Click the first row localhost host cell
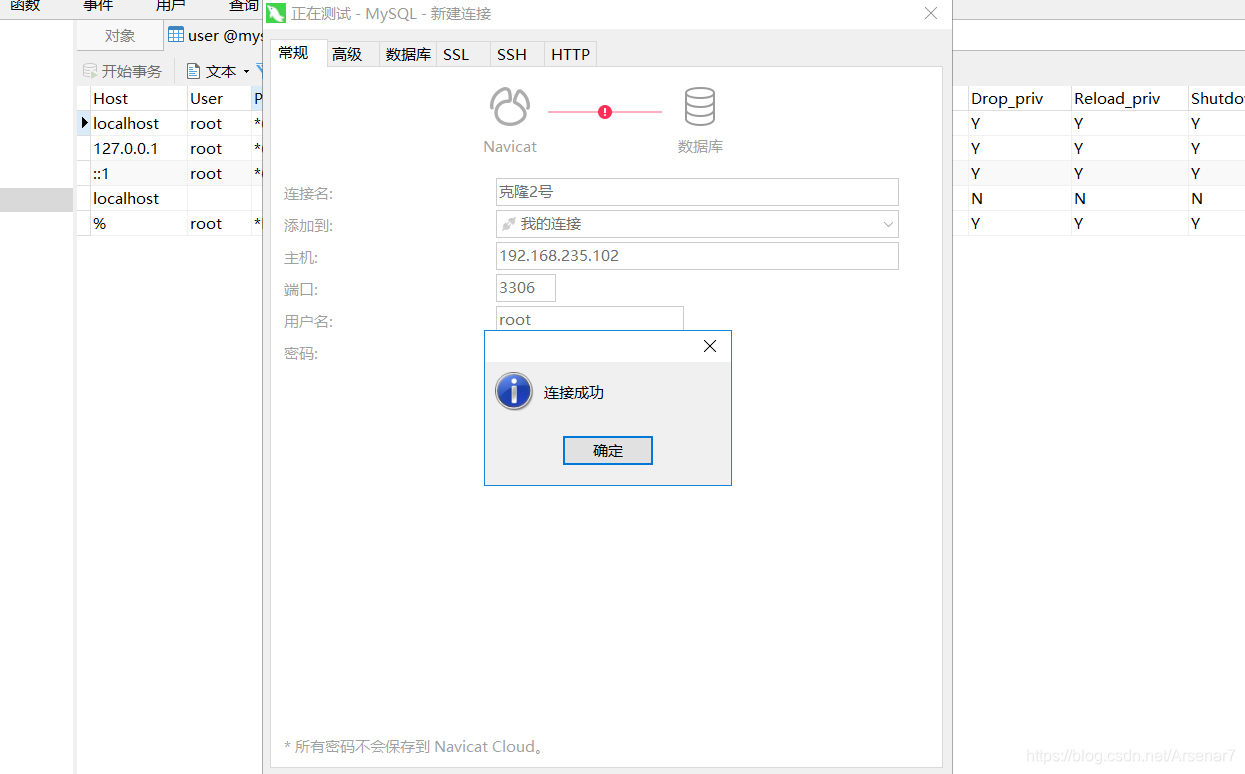This screenshot has width=1245, height=774. point(138,123)
